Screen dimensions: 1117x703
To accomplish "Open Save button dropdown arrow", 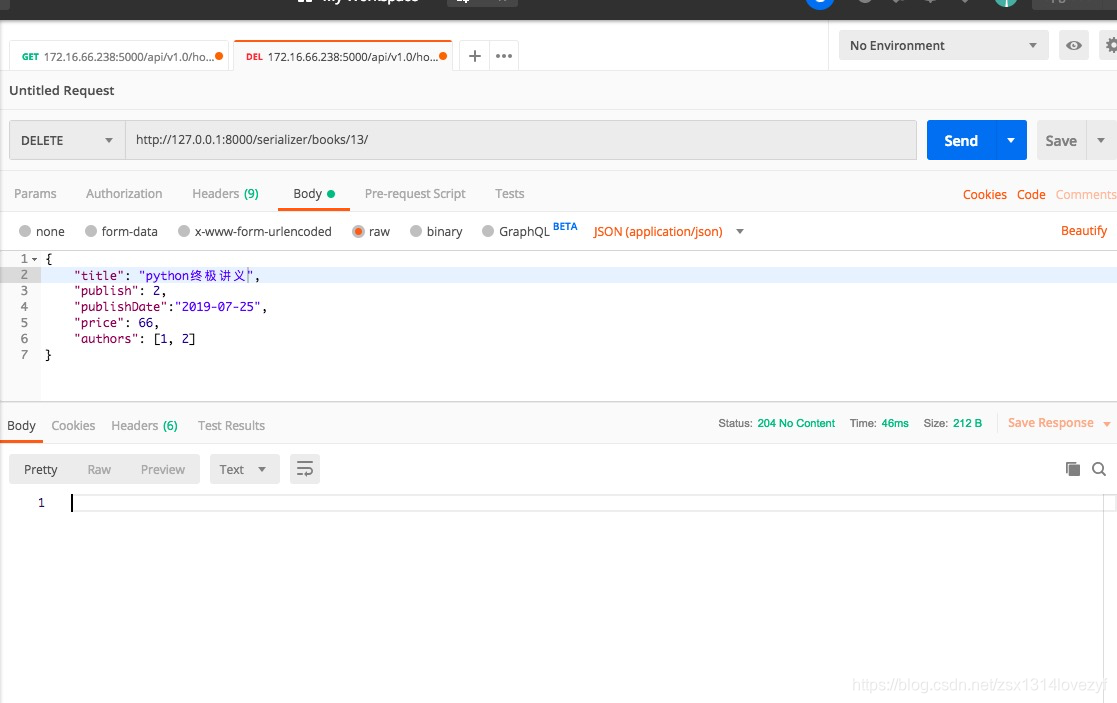I will tap(1101, 140).
